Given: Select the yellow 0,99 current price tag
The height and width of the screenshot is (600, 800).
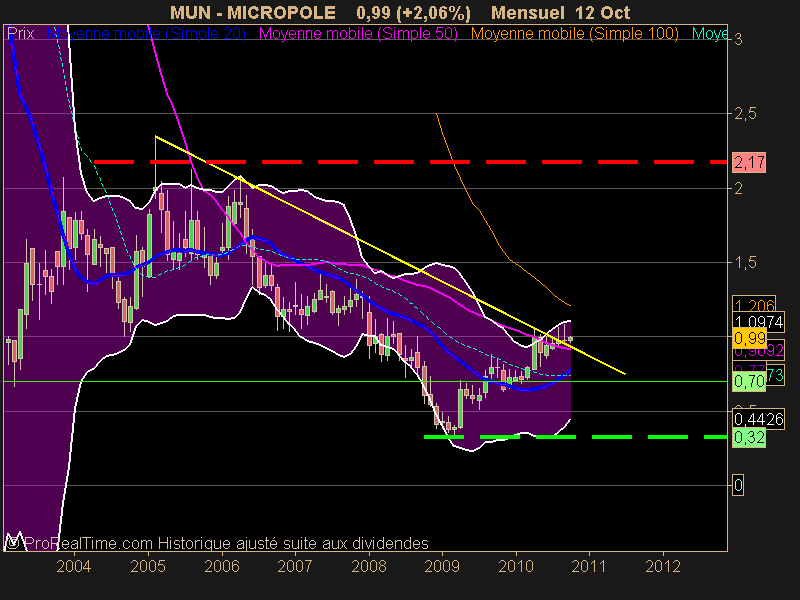Looking at the screenshot, I should 749,338.
